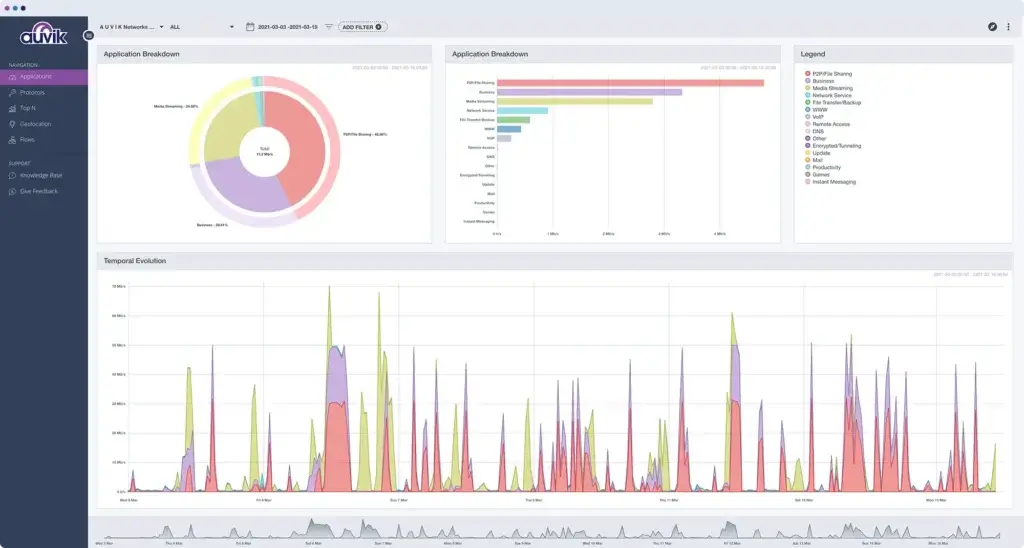This screenshot has width=1024, height=548.
Task: Click the Other legend color dot
Action: point(808,138)
